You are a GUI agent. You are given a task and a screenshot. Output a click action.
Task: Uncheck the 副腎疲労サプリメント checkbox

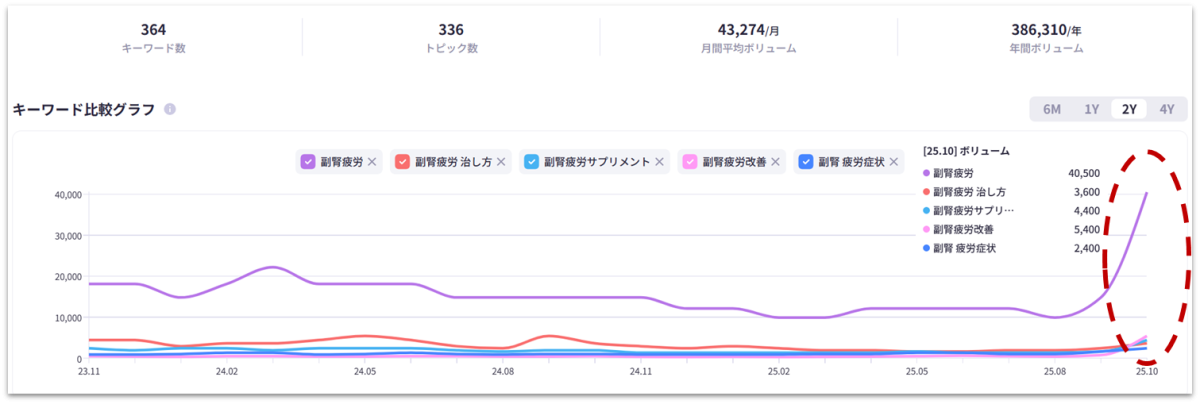531,161
